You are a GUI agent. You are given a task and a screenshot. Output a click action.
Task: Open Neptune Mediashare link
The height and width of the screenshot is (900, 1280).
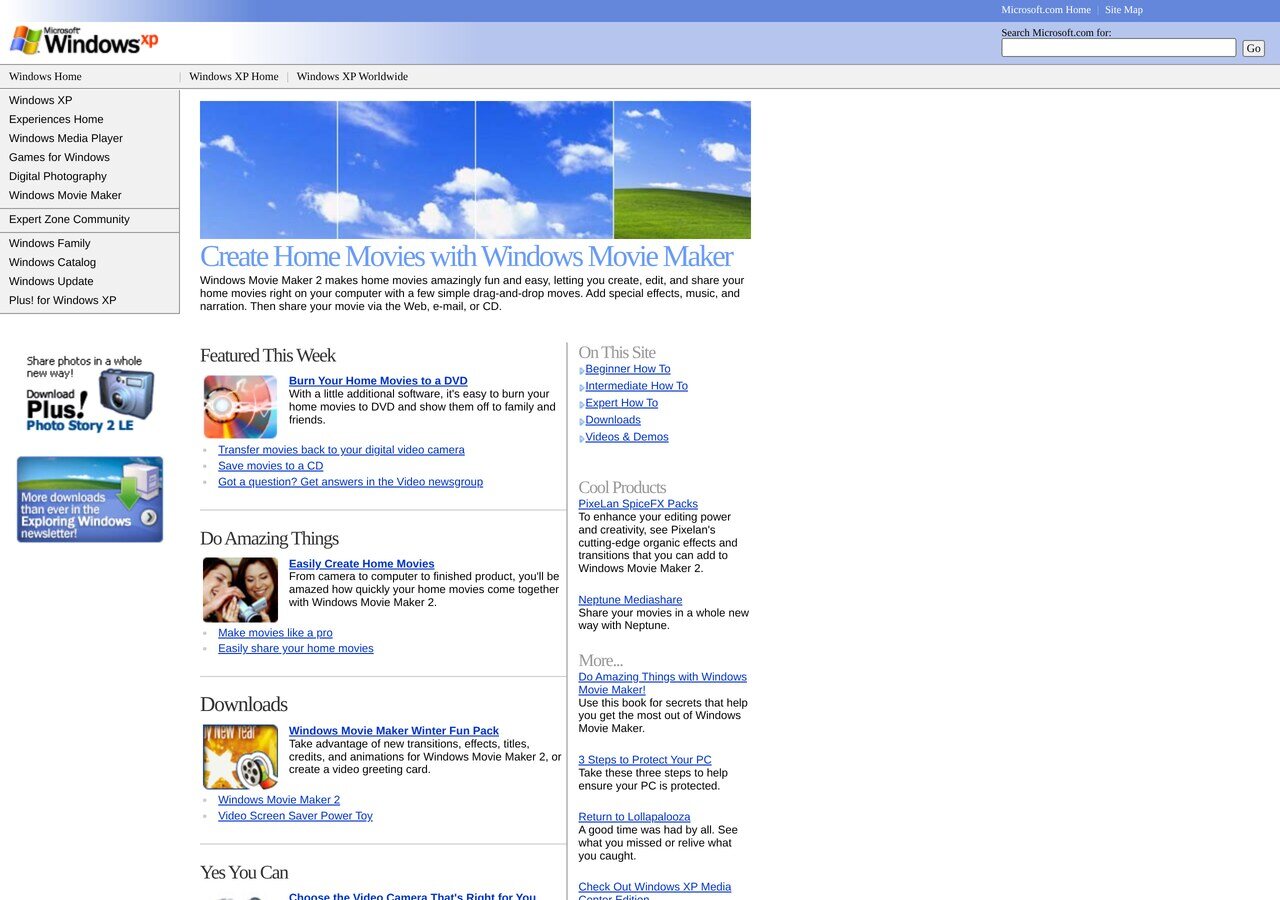[630, 600]
